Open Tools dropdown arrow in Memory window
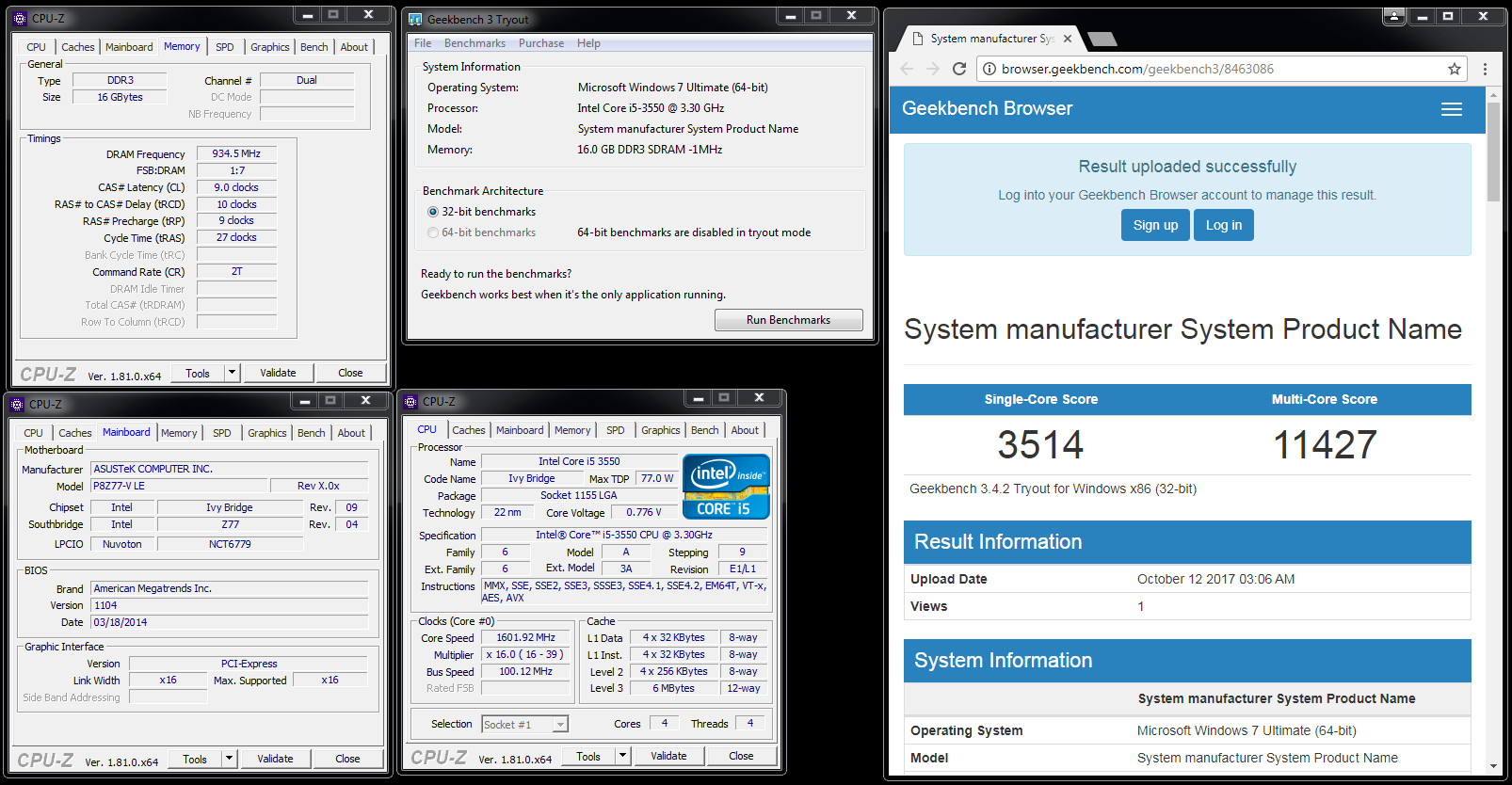Screen dimensions: 1512x785 pos(232,373)
